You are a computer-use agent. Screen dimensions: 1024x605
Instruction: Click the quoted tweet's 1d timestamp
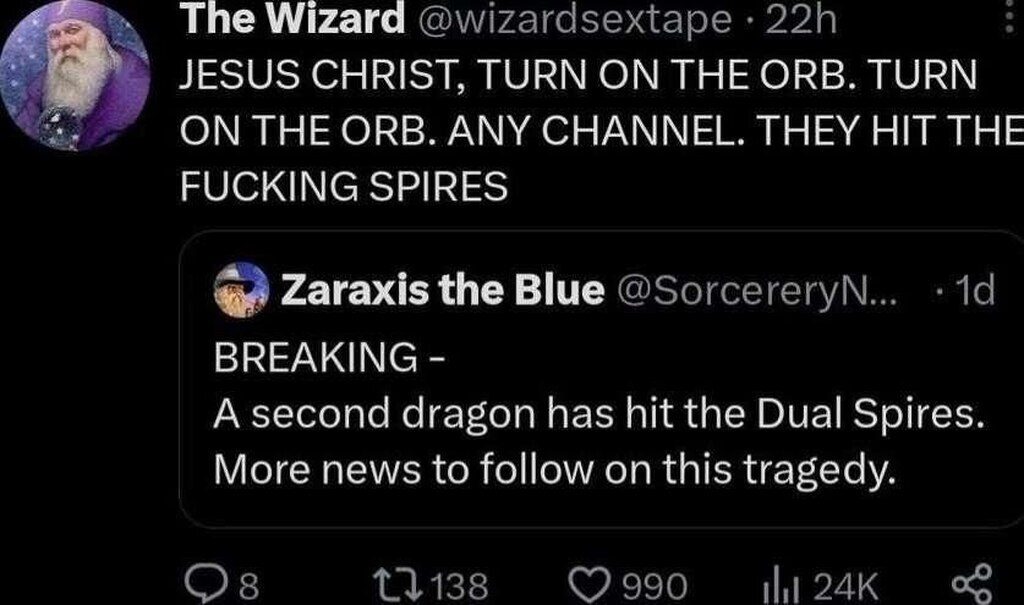[x=973, y=291]
